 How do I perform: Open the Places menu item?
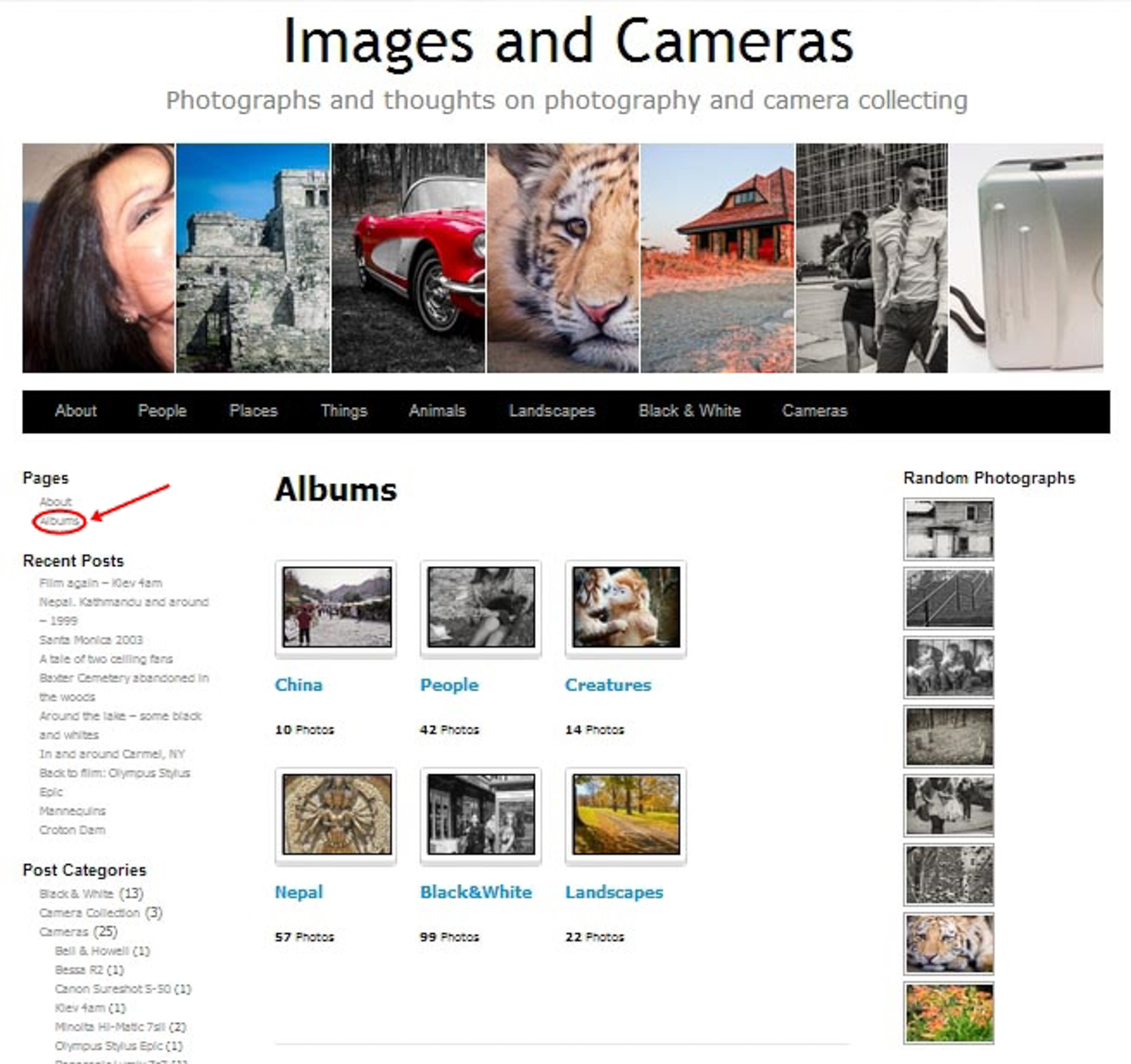click(253, 411)
